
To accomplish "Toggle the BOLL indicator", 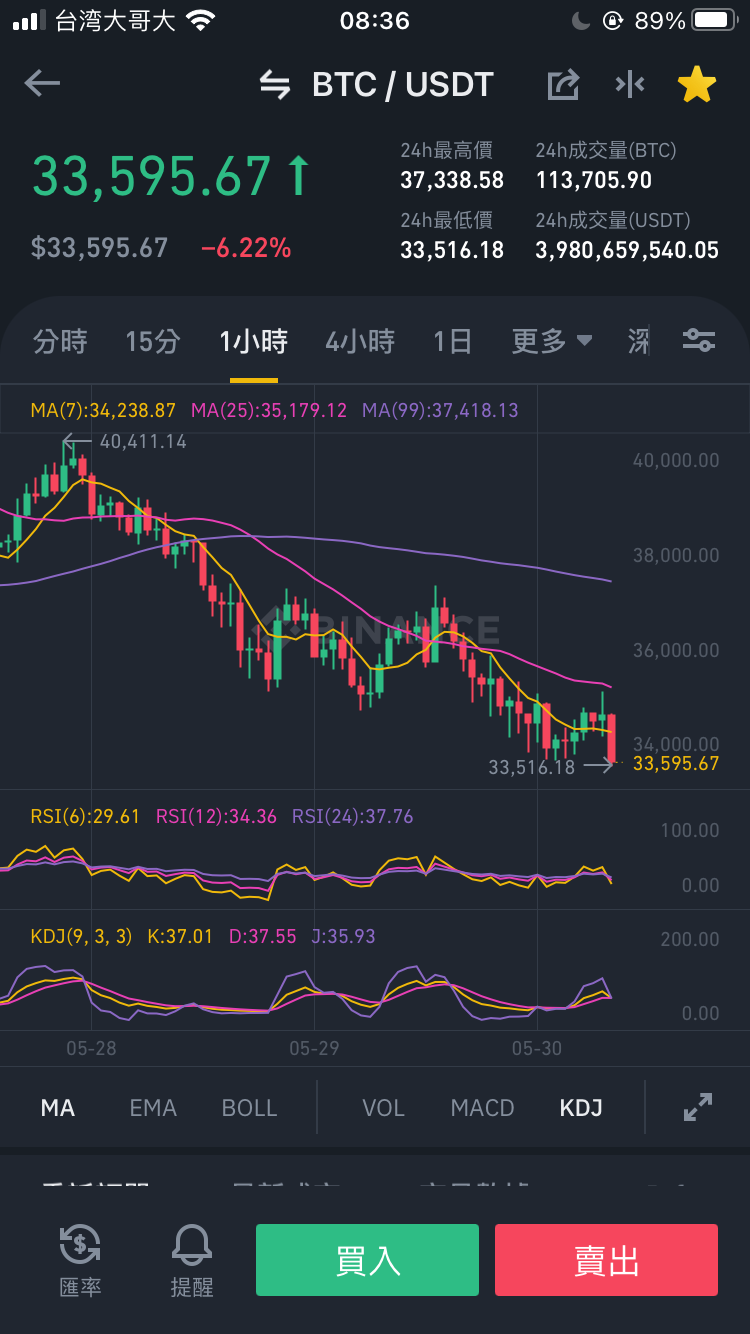I will [250, 1108].
